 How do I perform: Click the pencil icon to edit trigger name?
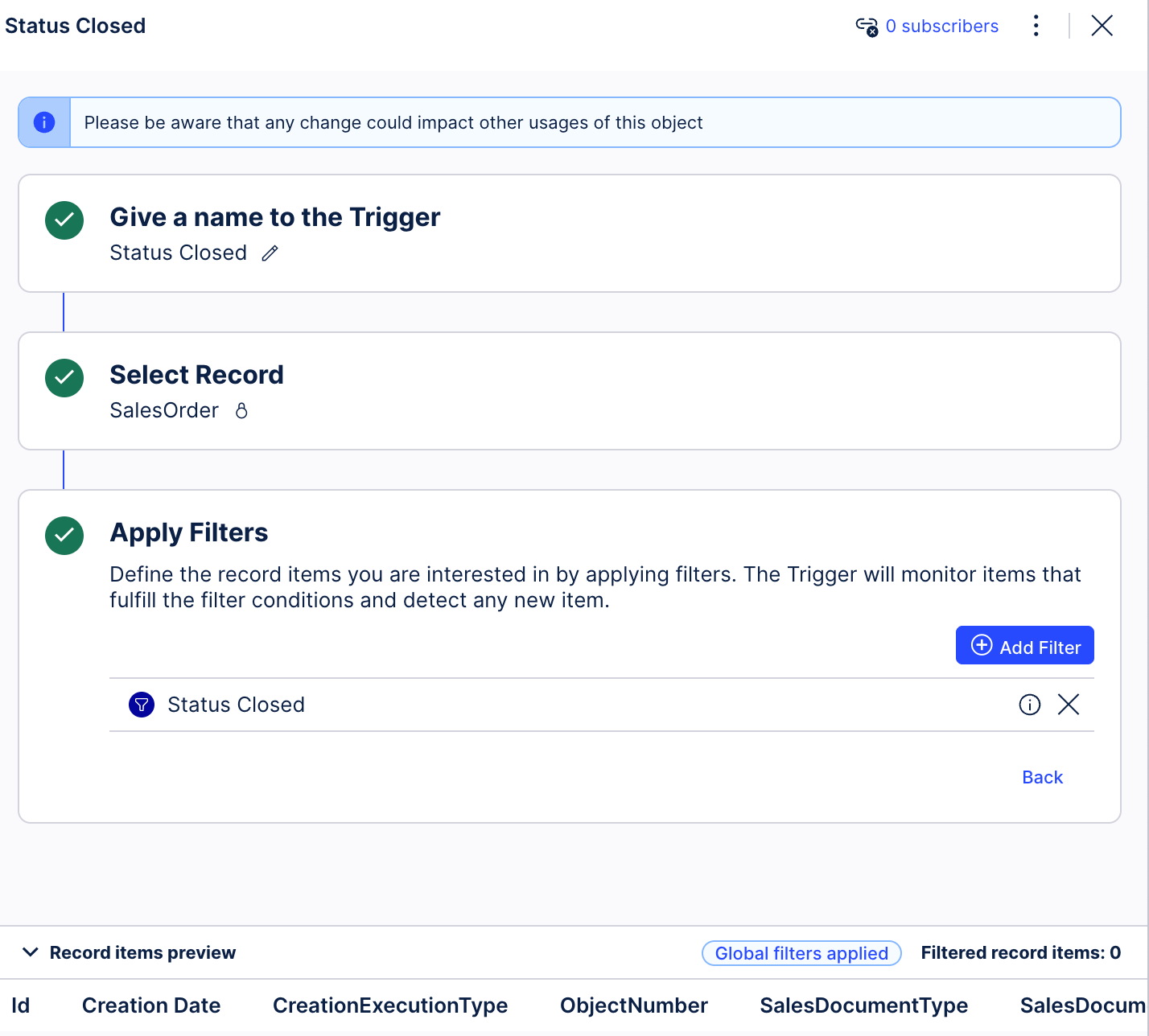coord(270,253)
